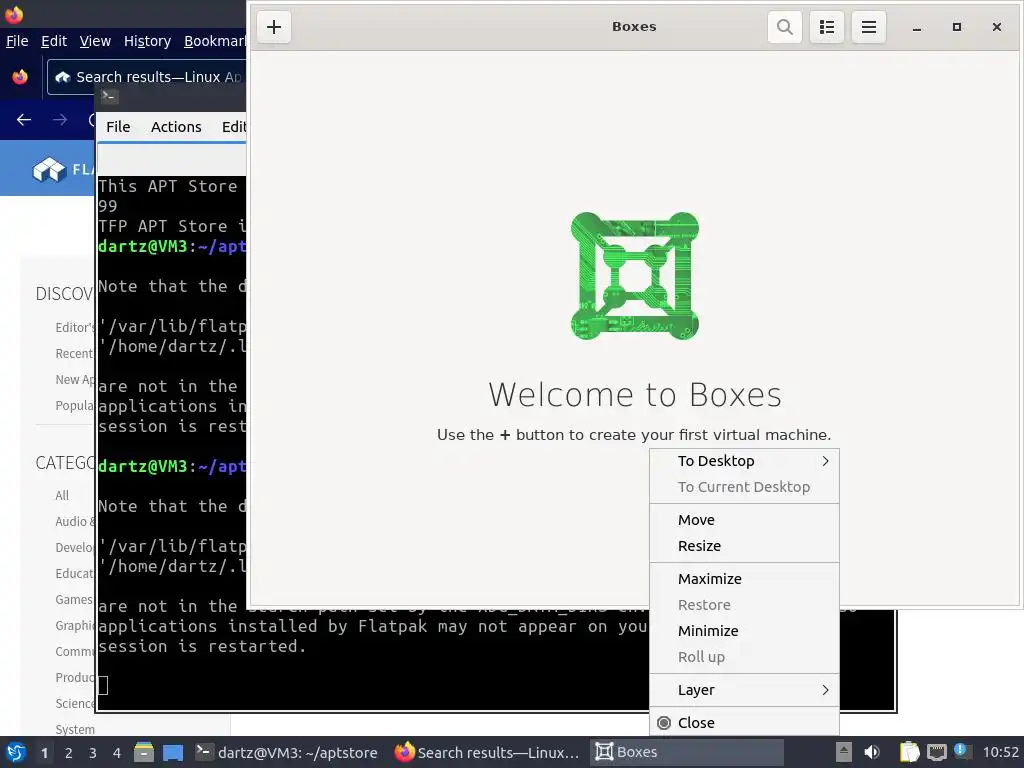The height and width of the screenshot is (768, 1024).
Task: Switch Boxes to list view
Action: pyautogui.click(x=827, y=27)
